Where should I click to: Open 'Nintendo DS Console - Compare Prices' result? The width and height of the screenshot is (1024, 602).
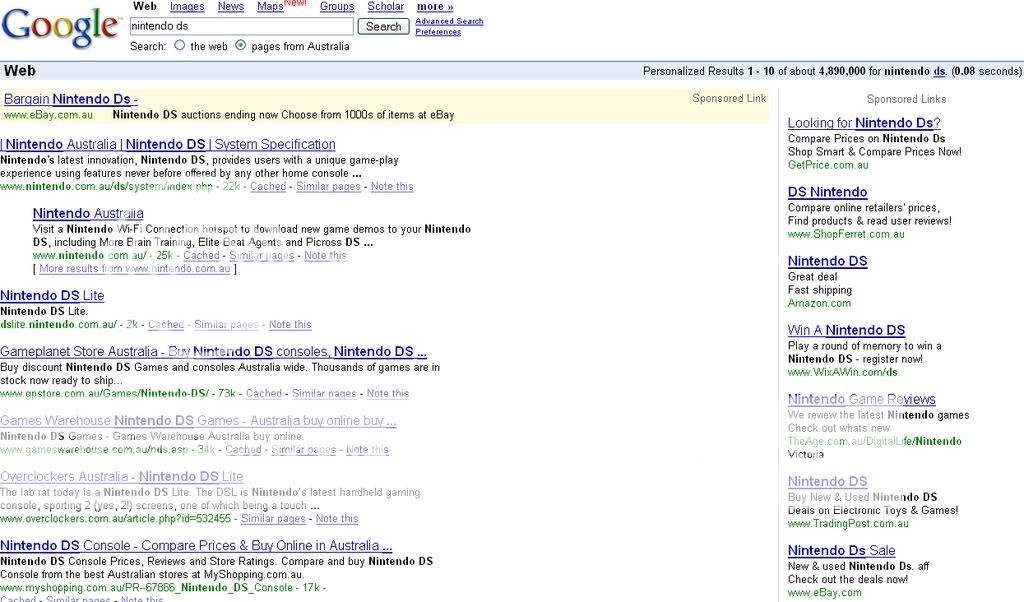[196, 546]
